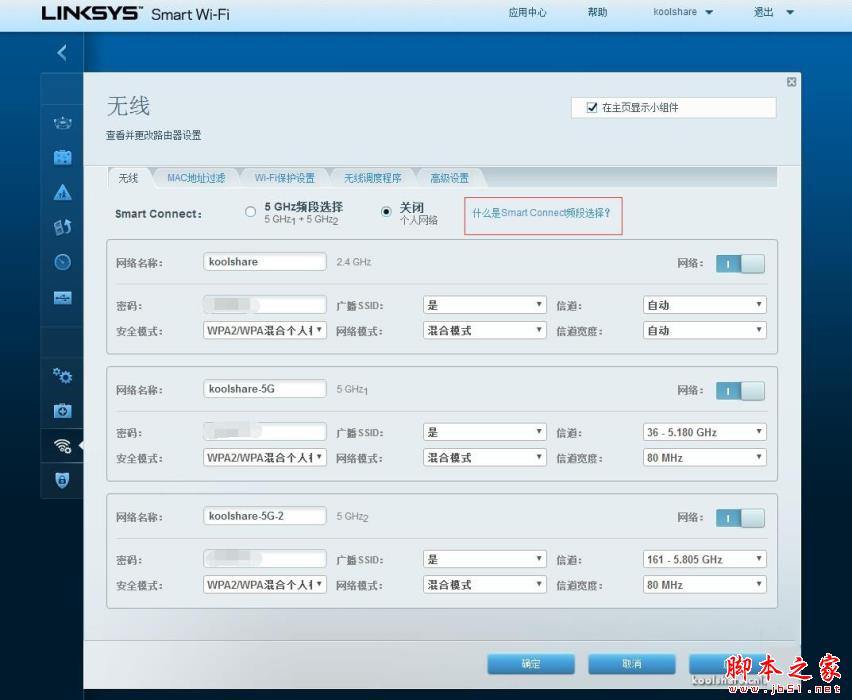Open broadcast SSID dropdown for 2.4 GHz

click(485, 305)
